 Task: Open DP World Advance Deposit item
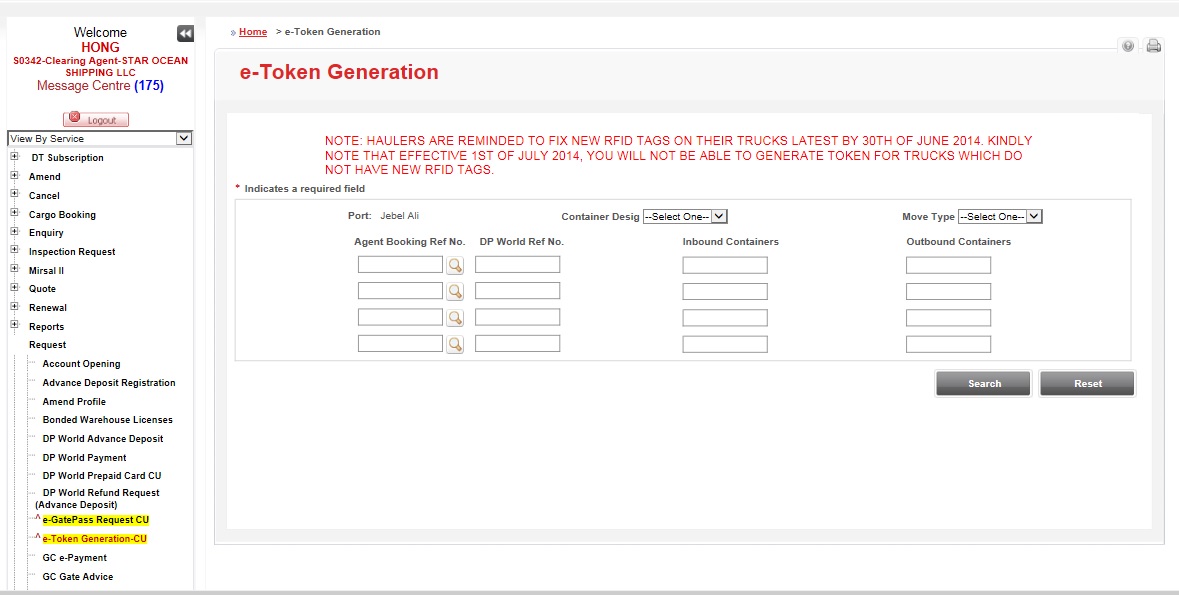(103, 439)
